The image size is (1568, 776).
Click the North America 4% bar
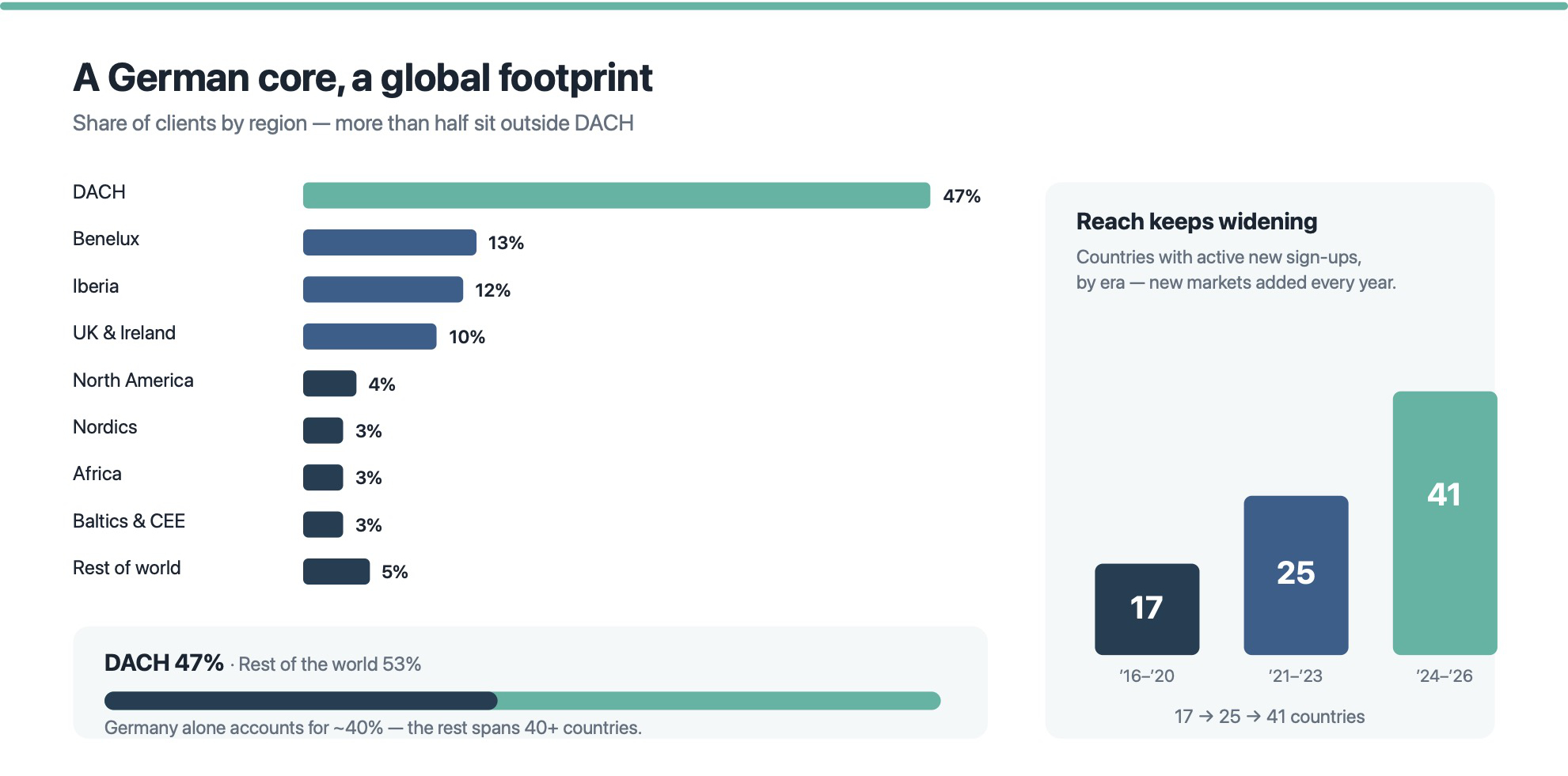pyautogui.click(x=329, y=384)
